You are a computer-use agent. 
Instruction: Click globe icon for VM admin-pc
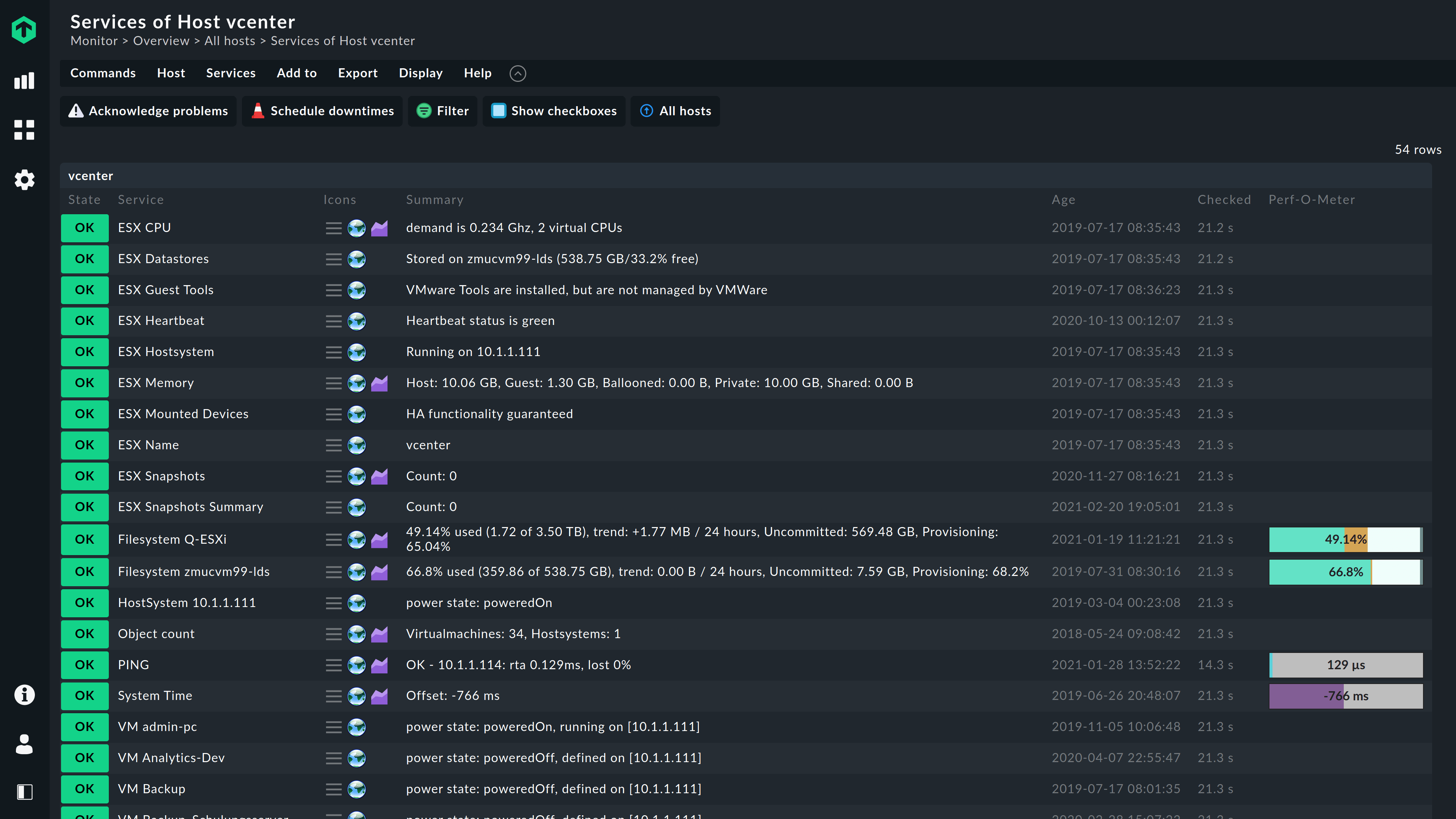pyautogui.click(x=357, y=728)
